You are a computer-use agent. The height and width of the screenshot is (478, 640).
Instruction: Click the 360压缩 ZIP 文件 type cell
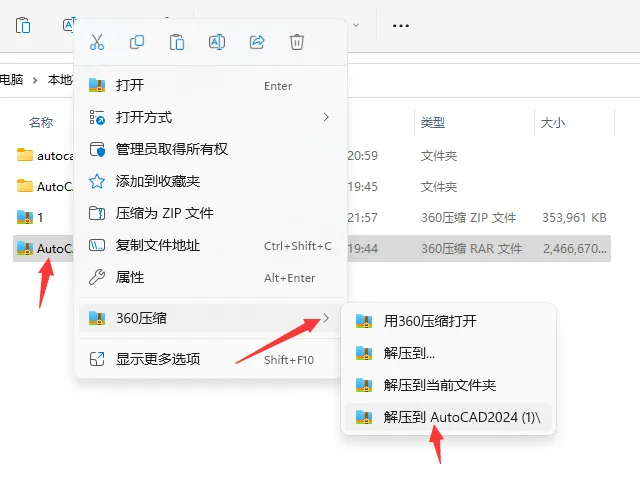pos(469,218)
